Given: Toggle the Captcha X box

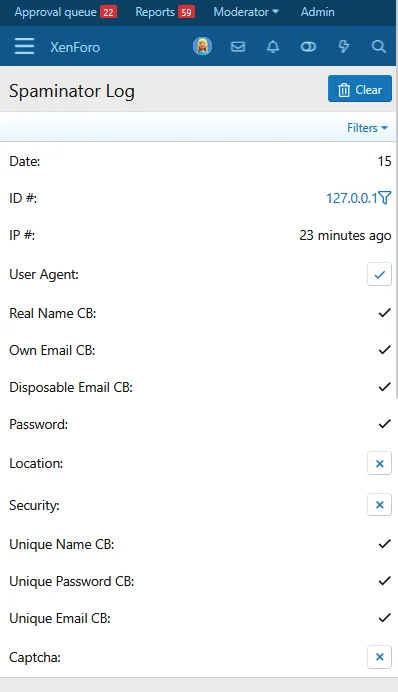Looking at the screenshot, I should pos(379,657).
